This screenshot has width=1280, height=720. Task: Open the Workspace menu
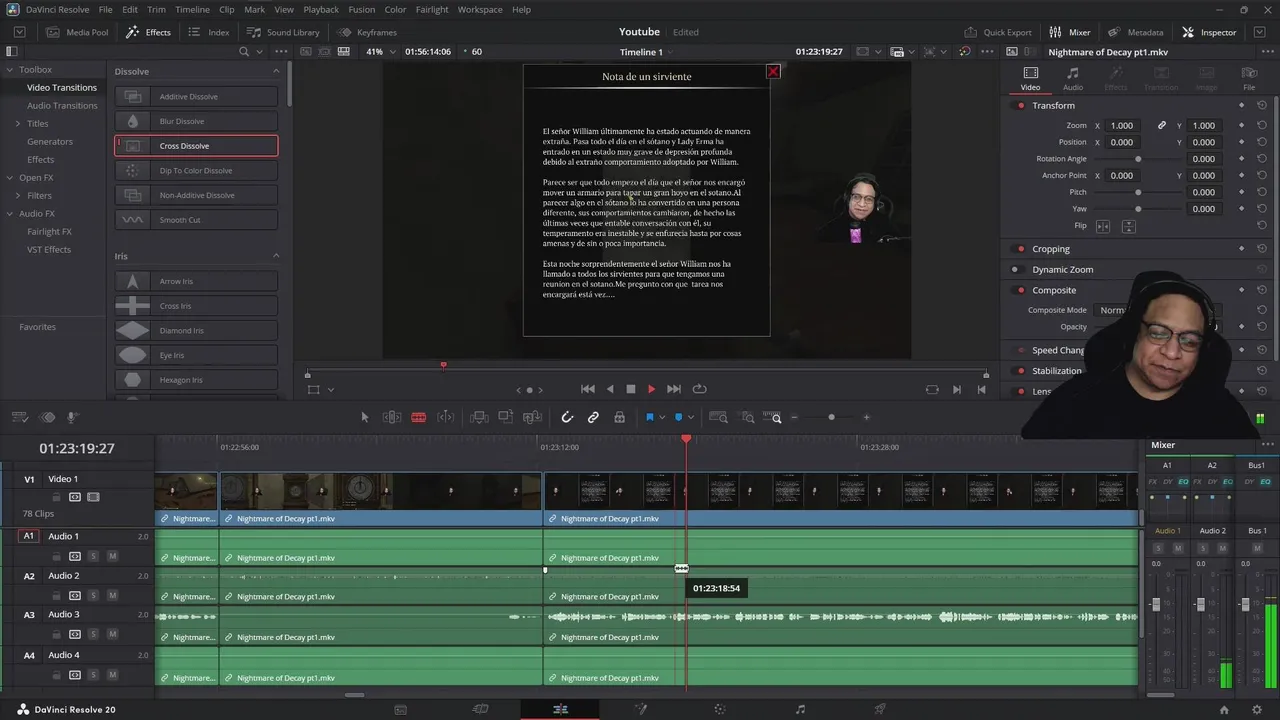(480, 9)
